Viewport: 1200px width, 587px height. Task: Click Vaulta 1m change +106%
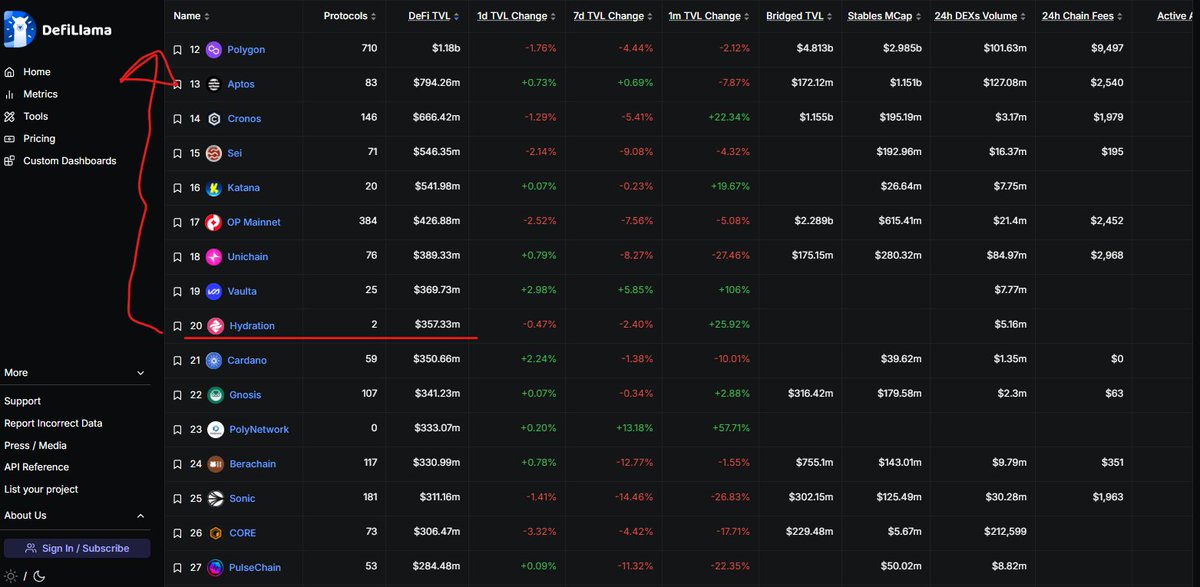pos(732,291)
